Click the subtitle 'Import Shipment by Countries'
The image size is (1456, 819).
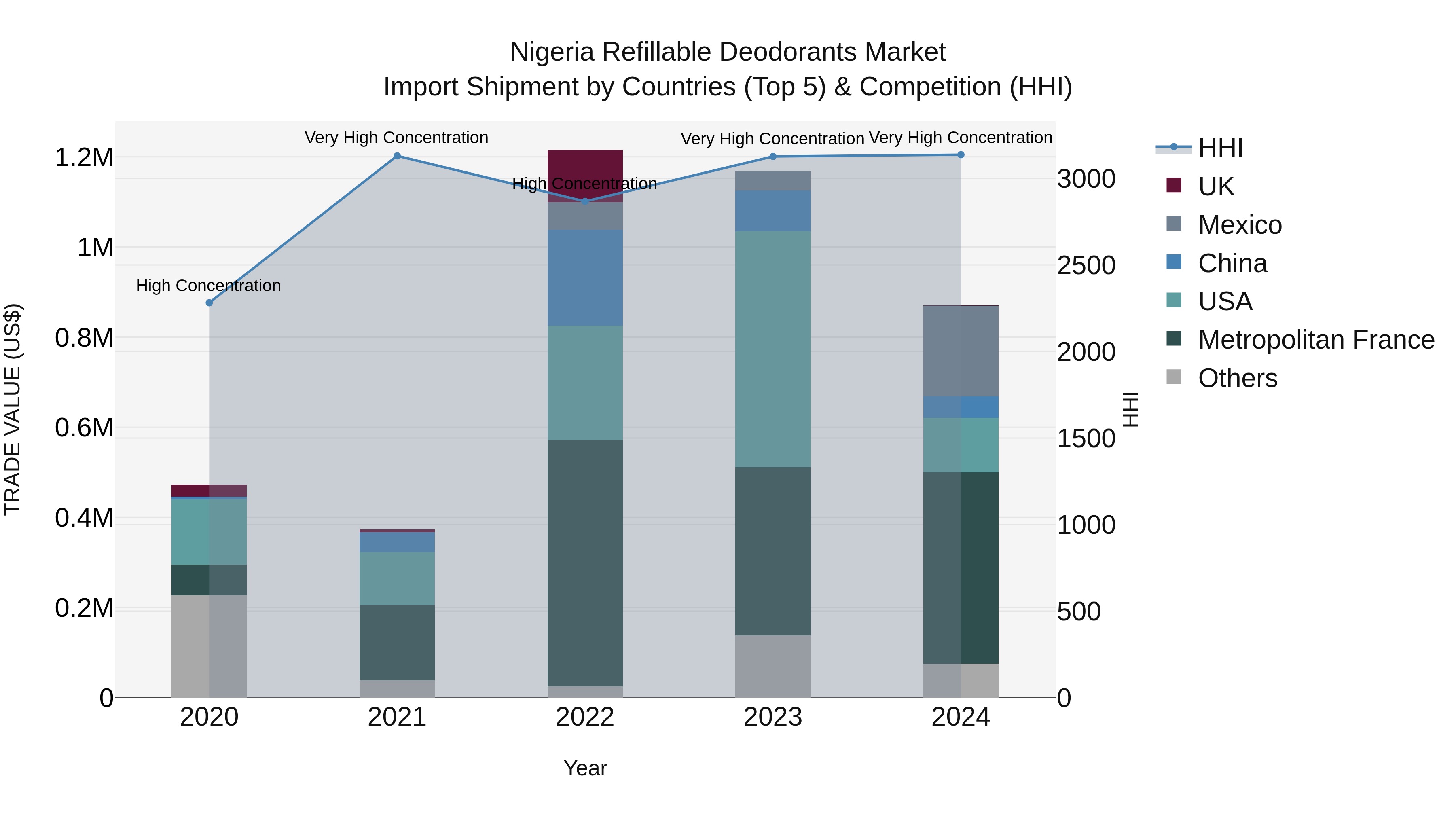point(559,87)
